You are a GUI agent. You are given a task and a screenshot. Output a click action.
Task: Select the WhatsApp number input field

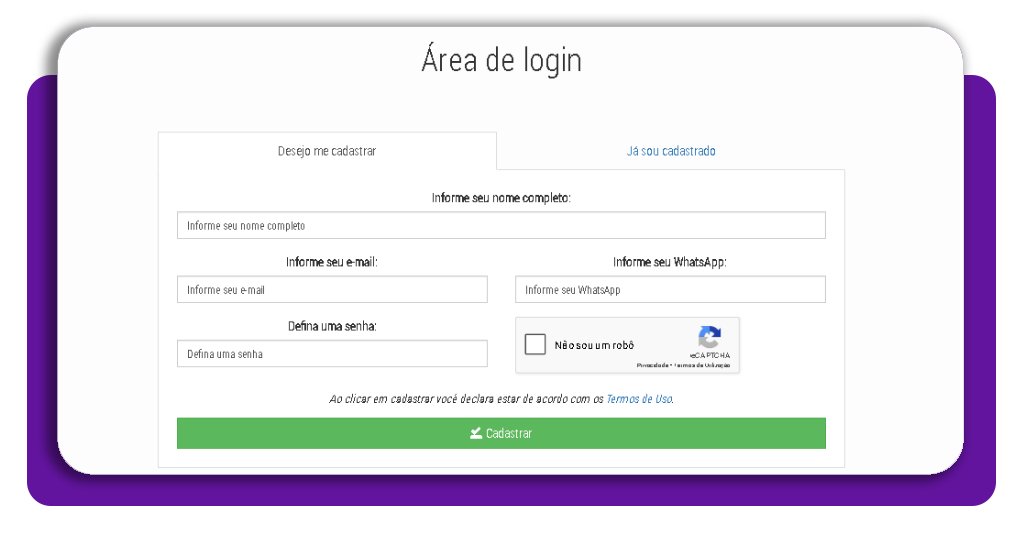click(670, 290)
